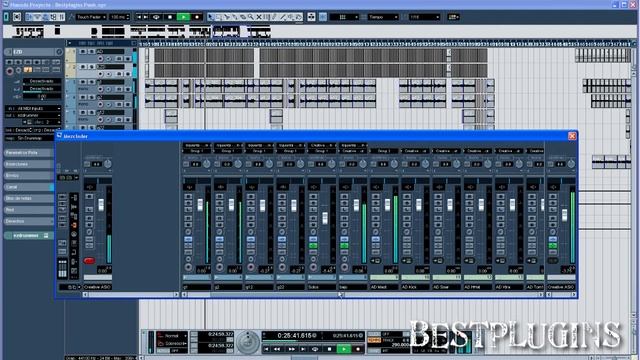The image size is (640, 360).
Task: Select the Object Selection arrow tool
Action: tap(211, 17)
